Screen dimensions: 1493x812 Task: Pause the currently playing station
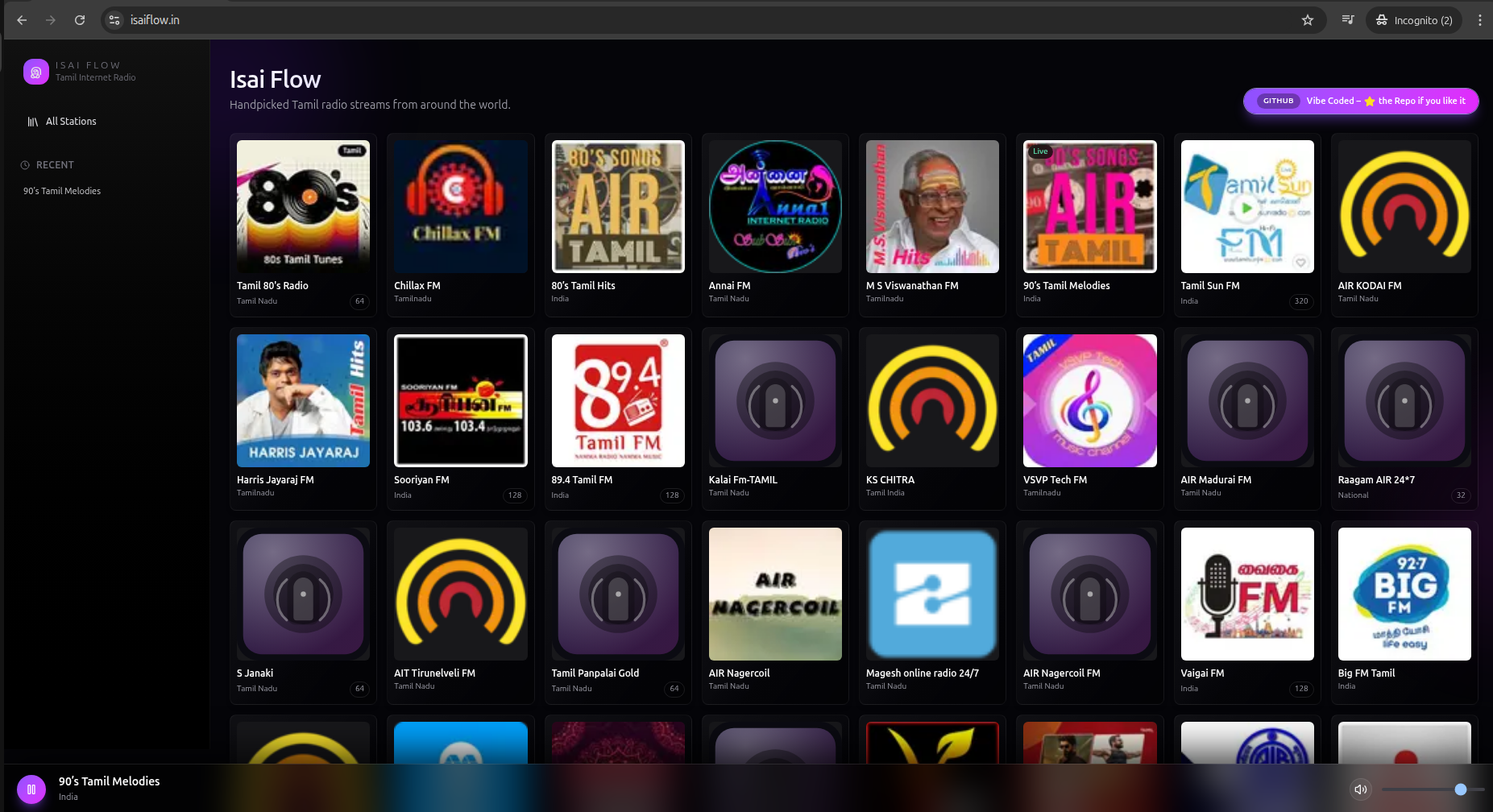[31, 789]
